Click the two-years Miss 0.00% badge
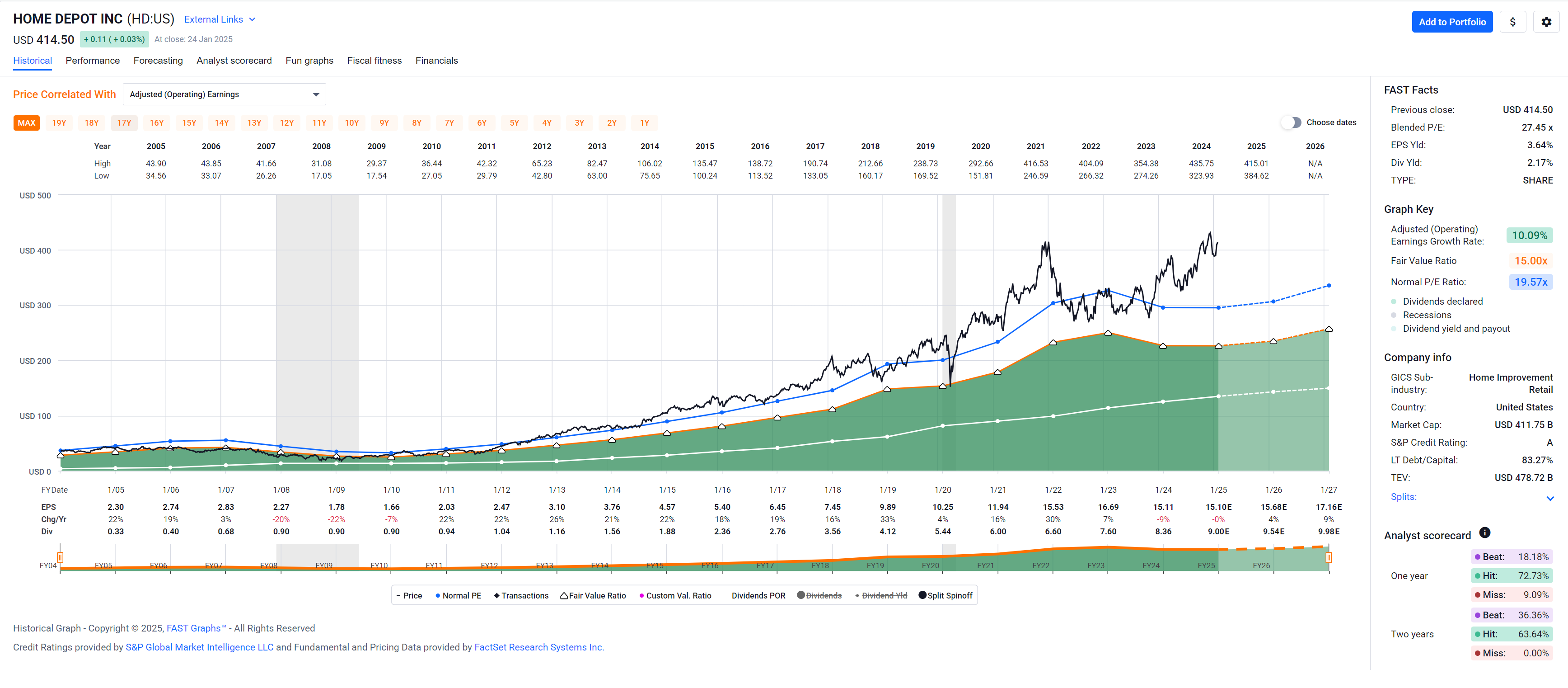The height and width of the screenshot is (688, 1568). tap(1512, 653)
